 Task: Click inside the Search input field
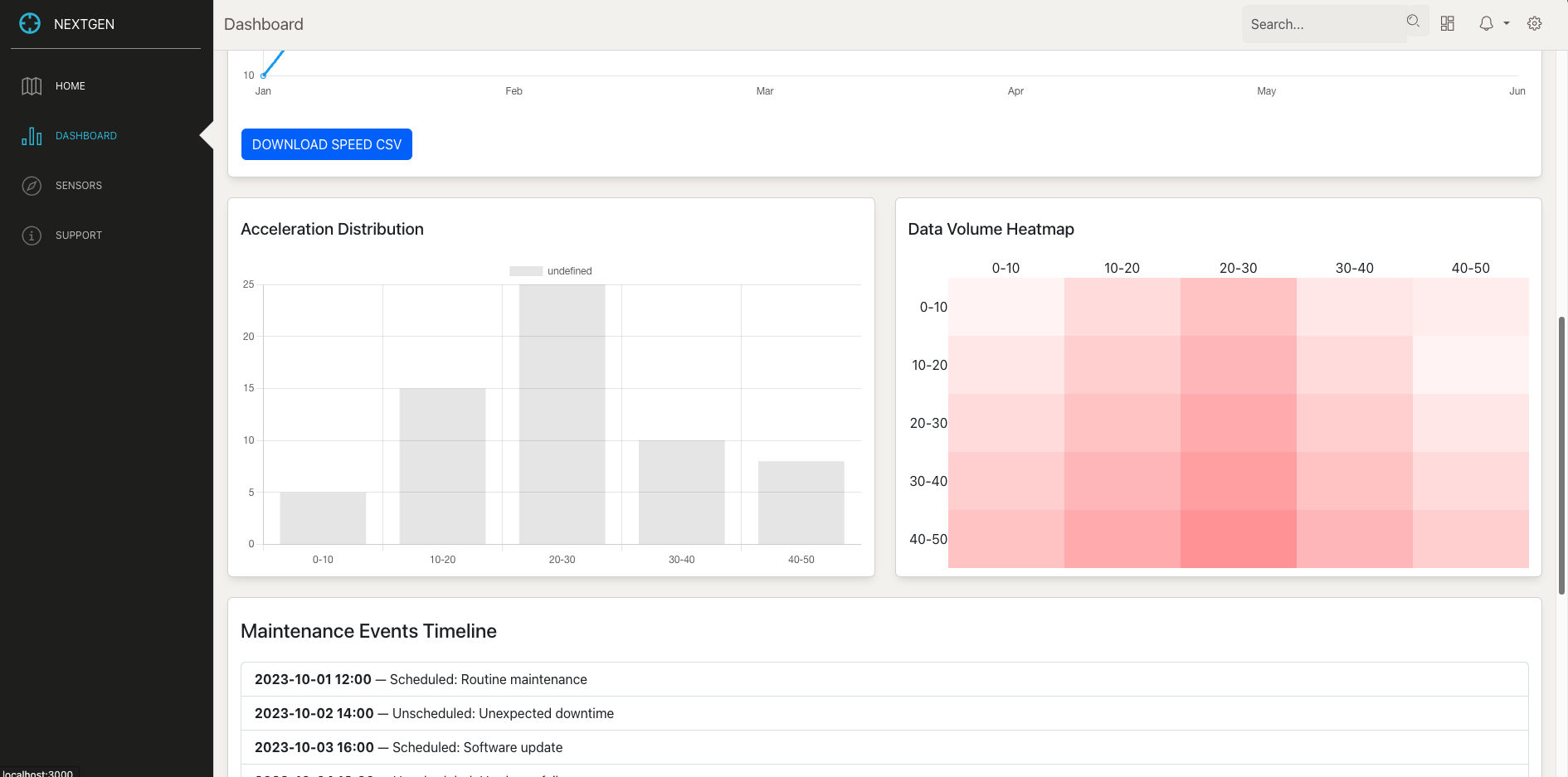coord(1323,24)
